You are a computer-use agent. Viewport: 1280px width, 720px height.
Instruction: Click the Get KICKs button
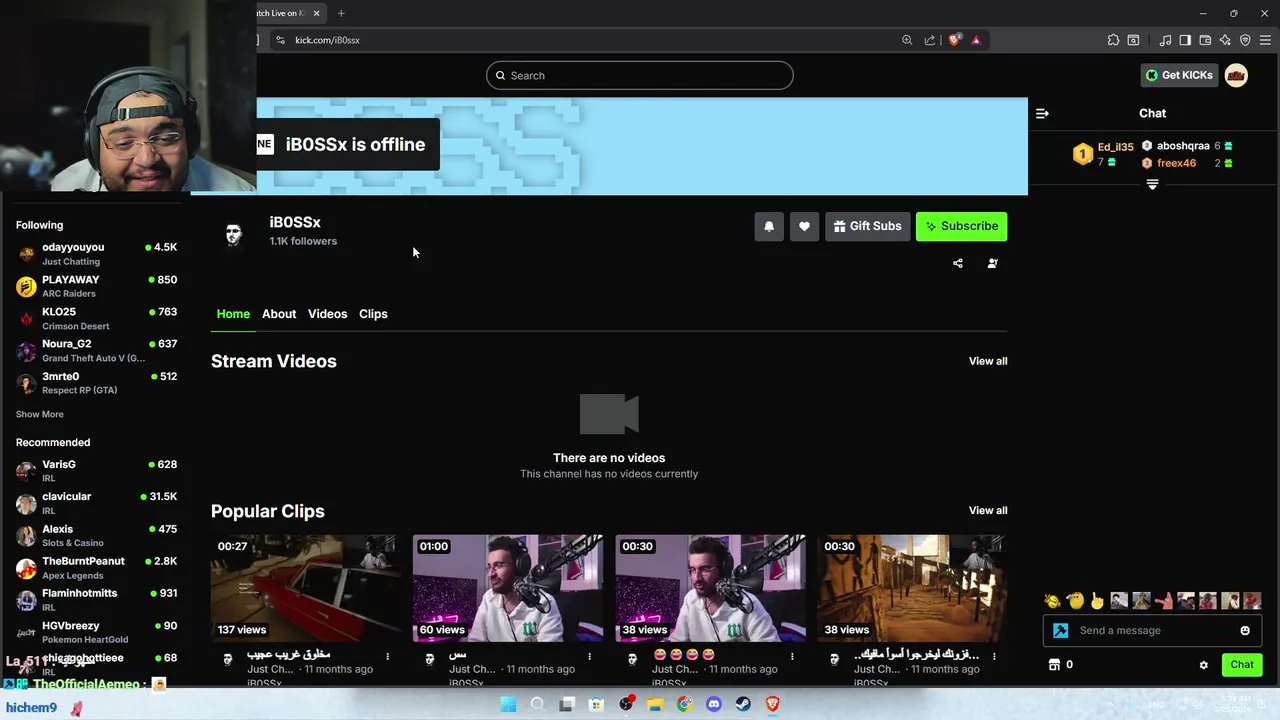point(1179,75)
